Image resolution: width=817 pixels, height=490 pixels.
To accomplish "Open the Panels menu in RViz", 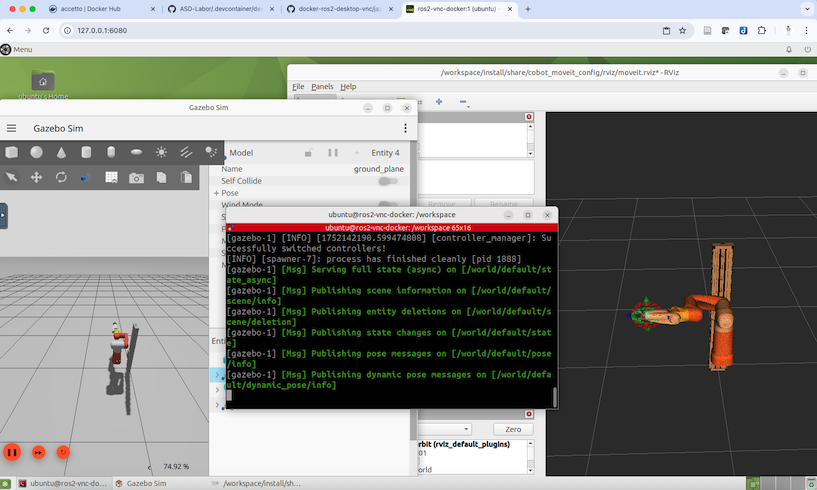I will [322, 87].
